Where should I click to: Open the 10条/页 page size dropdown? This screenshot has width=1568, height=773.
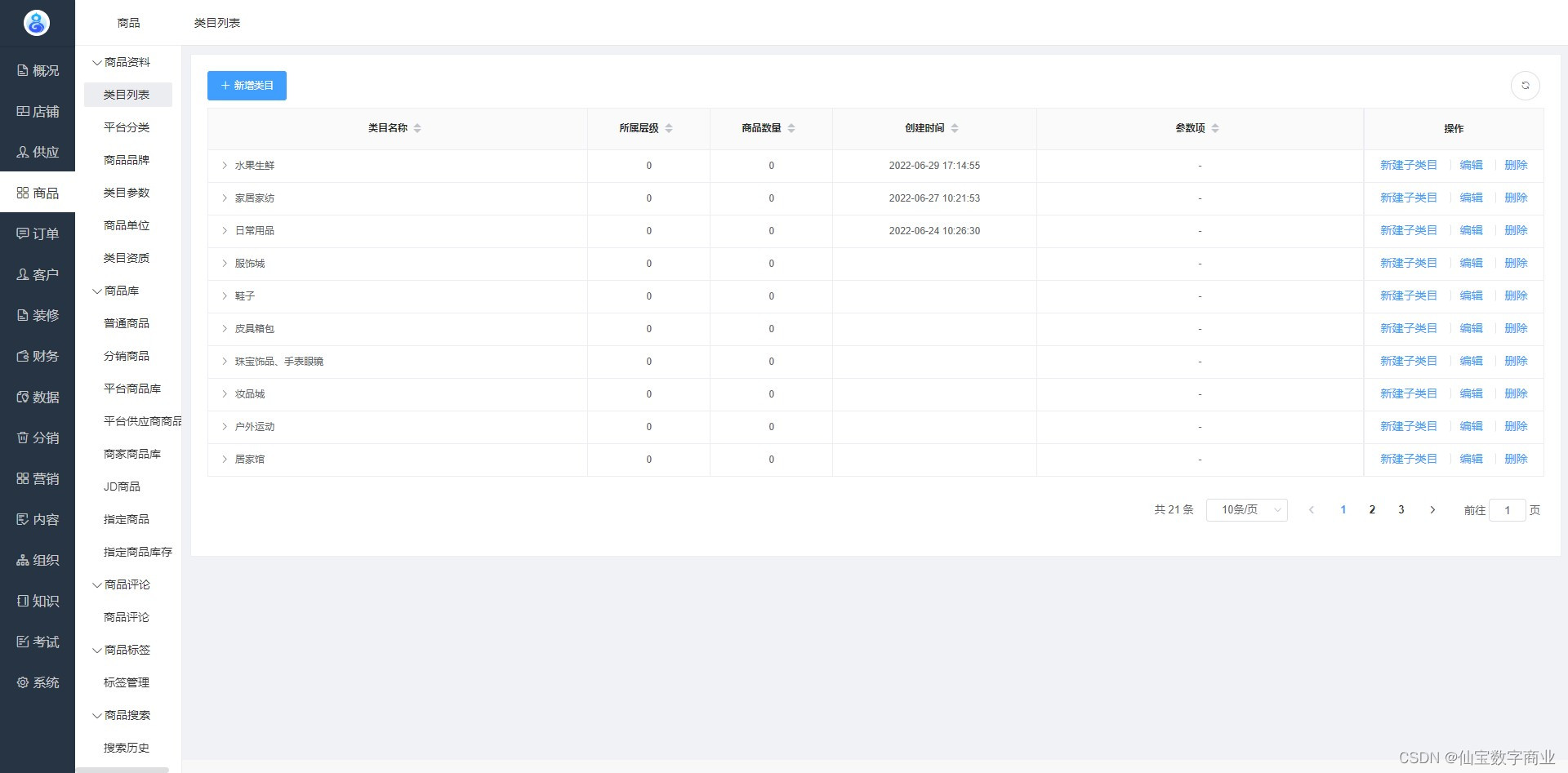[x=1247, y=510]
